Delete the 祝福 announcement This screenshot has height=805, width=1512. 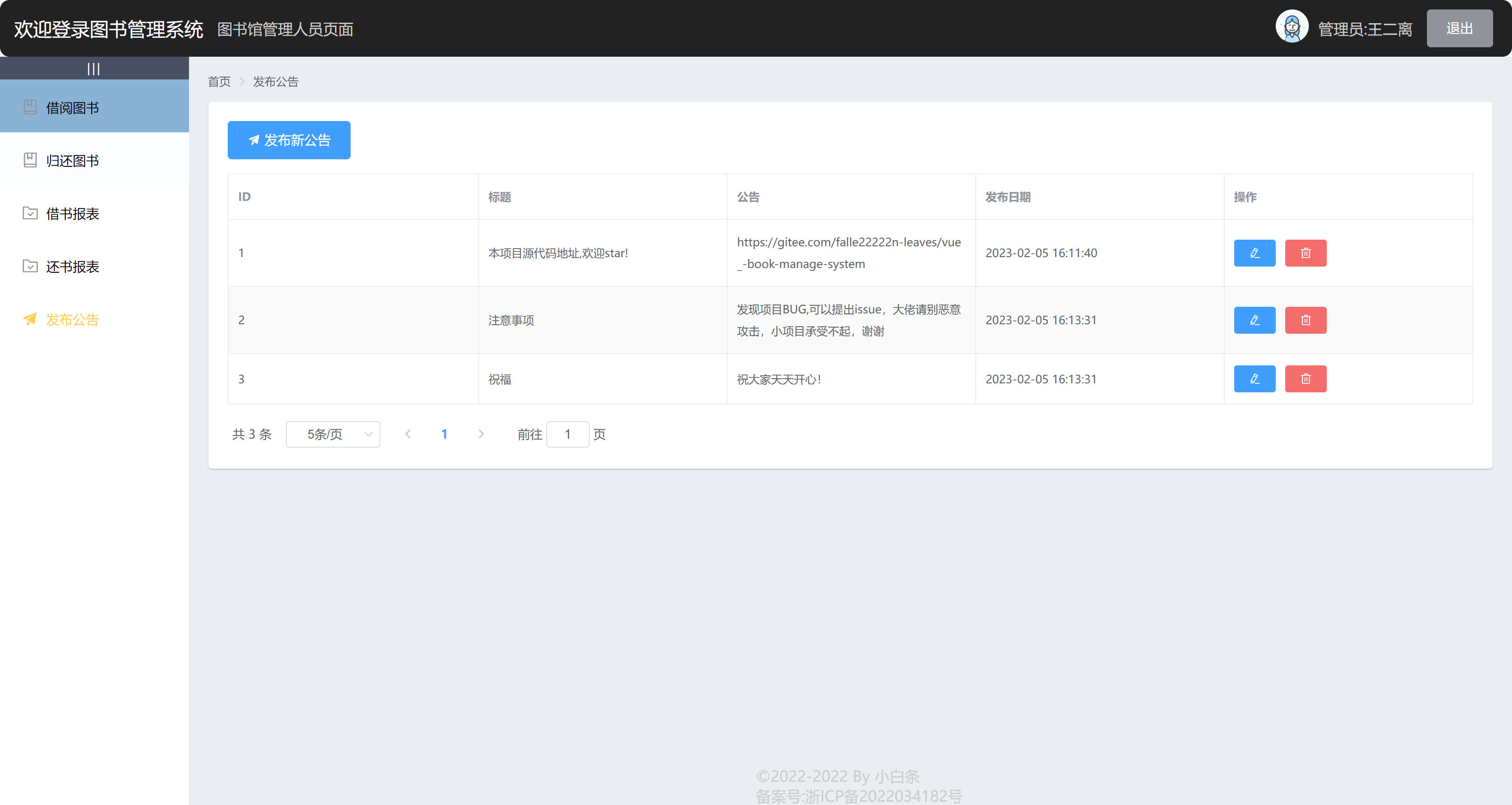[x=1306, y=379]
